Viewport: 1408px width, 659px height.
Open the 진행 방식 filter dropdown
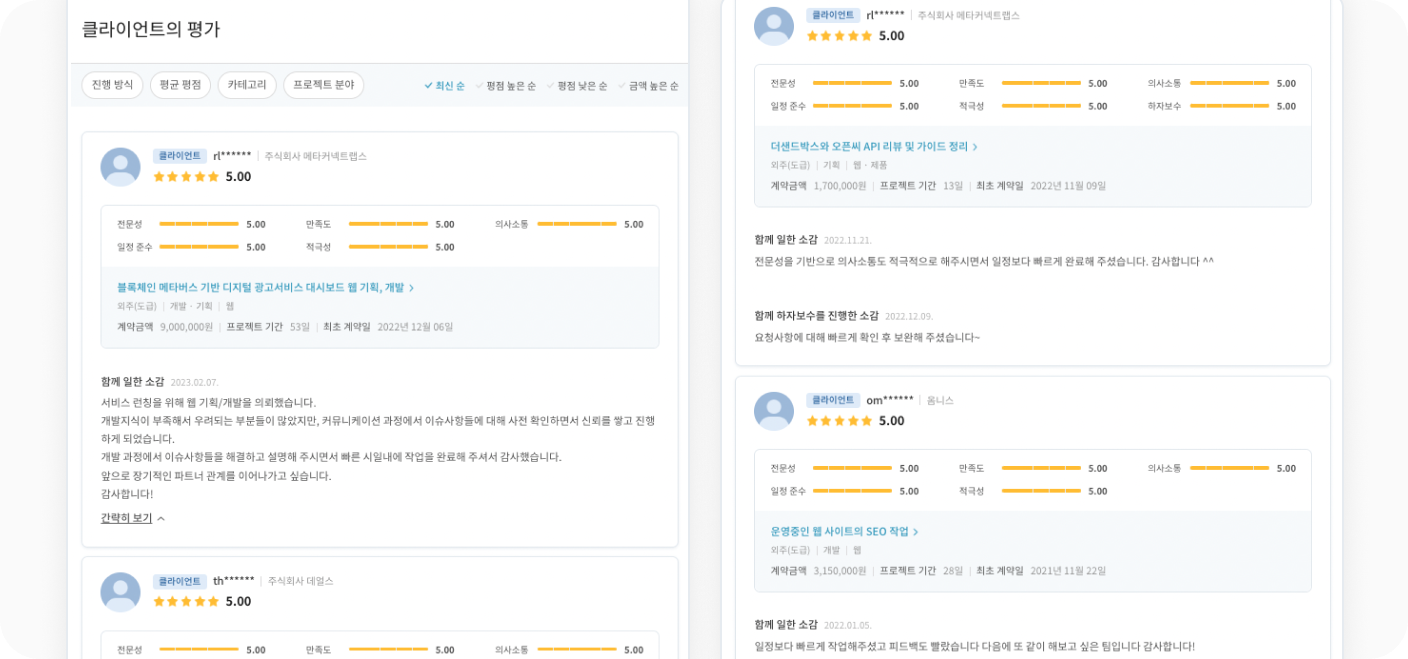[x=111, y=85]
